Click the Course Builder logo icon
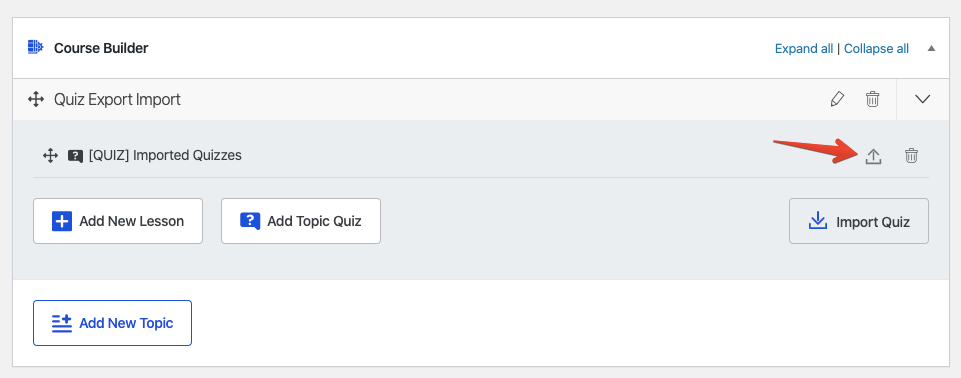961x378 pixels. coord(36,47)
